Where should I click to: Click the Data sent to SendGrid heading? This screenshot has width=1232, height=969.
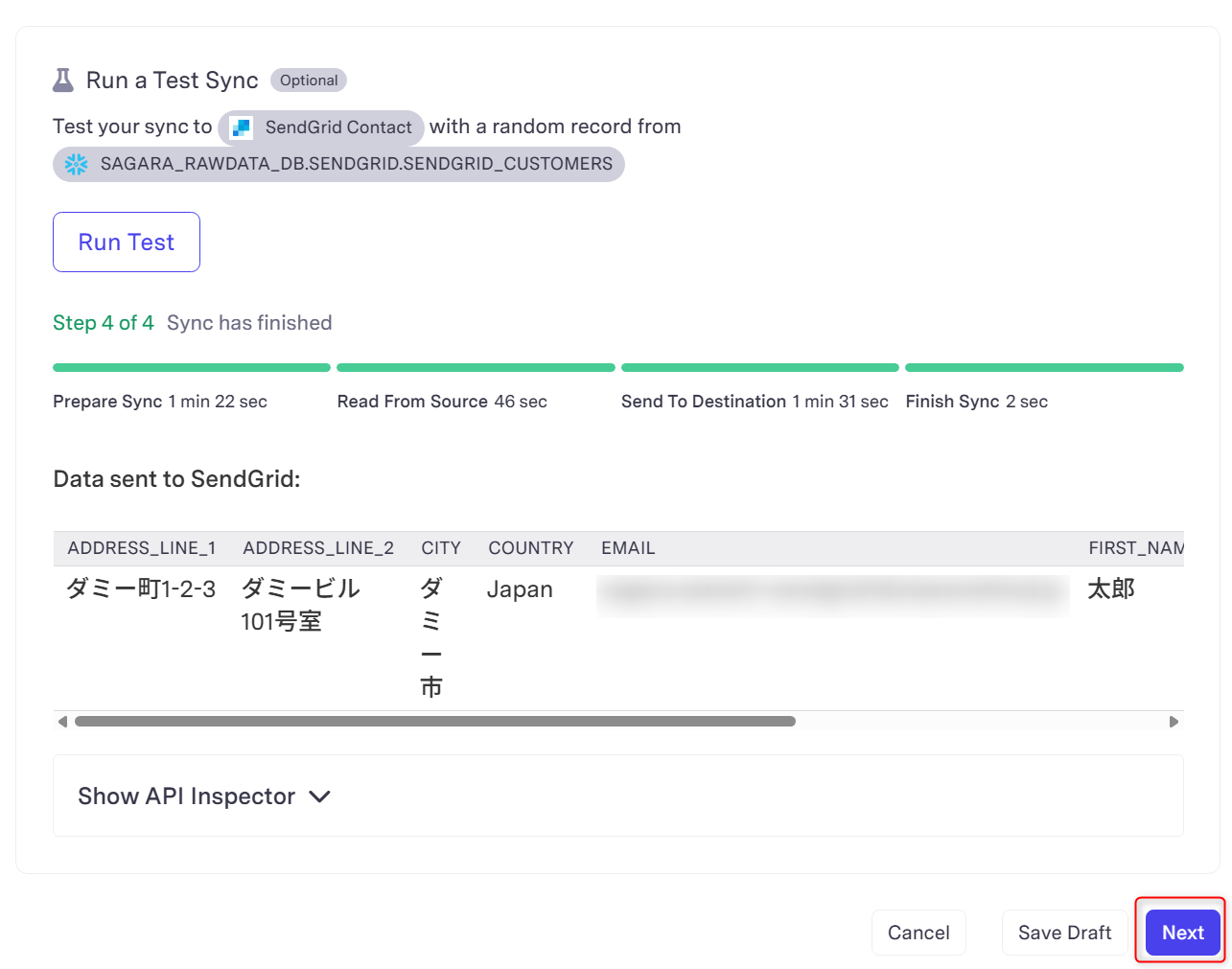[x=177, y=479]
